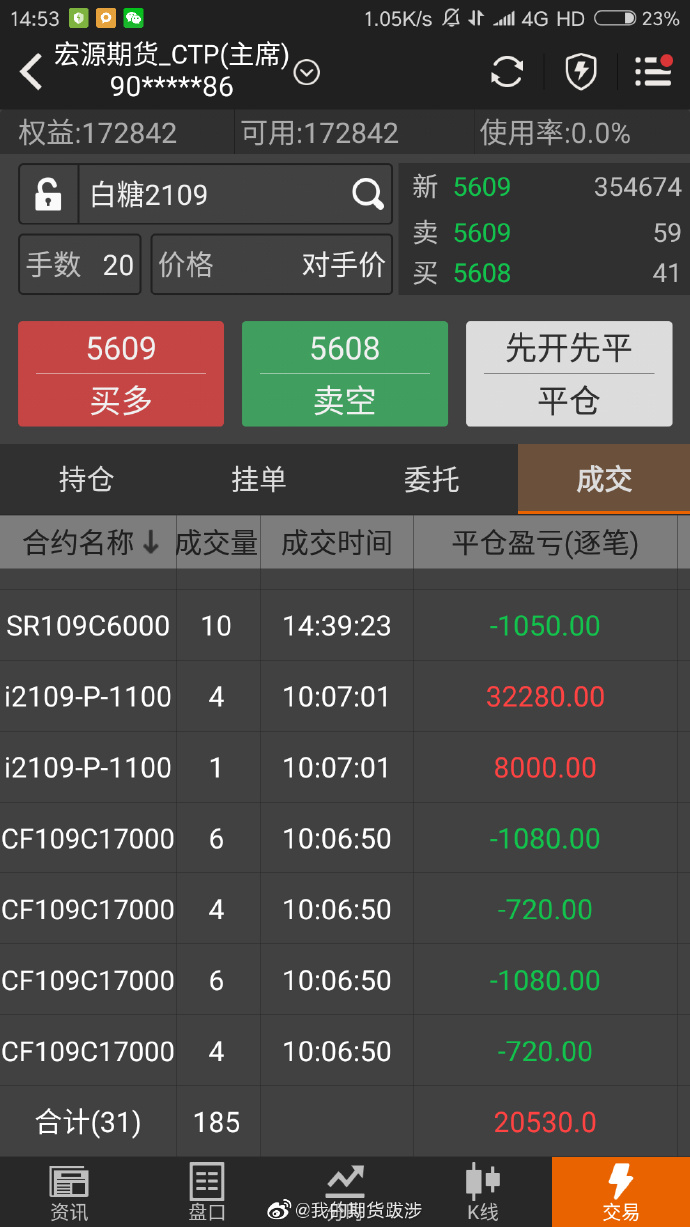Tap the green 卖空 button
Image resolution: width=690 pixels, height=1227 pixels.
click(345, 374)
